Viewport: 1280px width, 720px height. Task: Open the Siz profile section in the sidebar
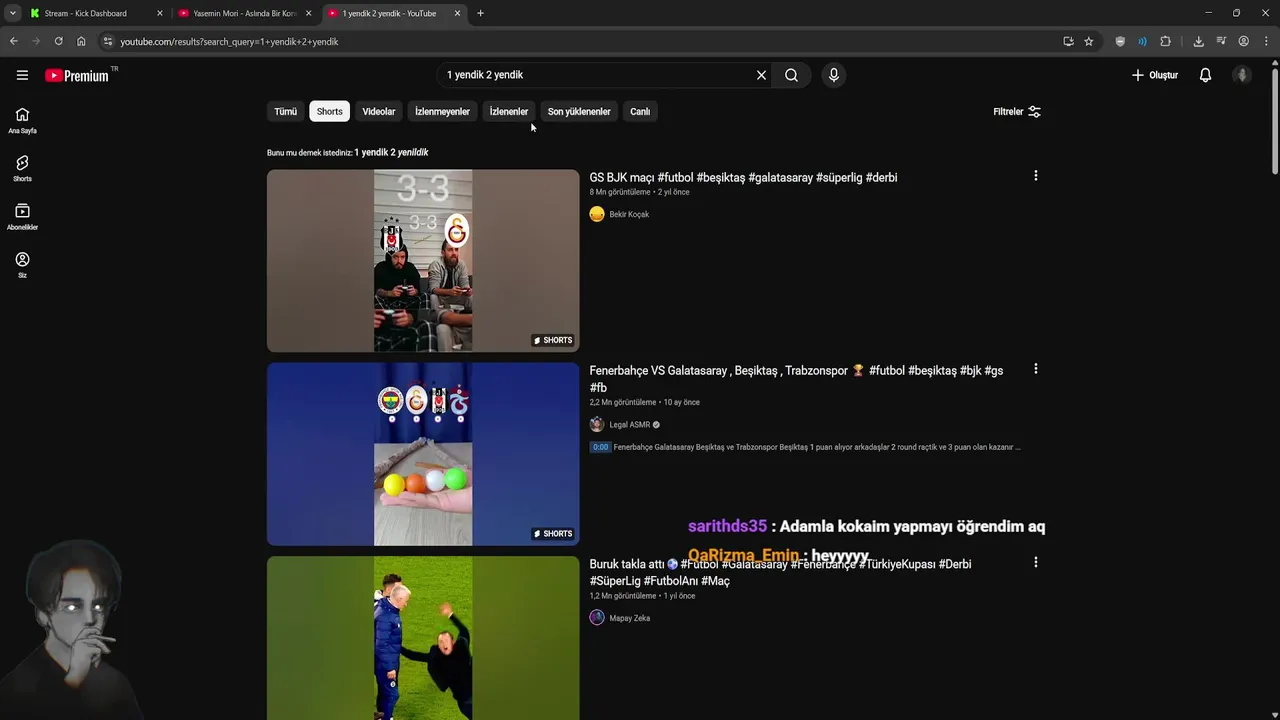point(22,265)
